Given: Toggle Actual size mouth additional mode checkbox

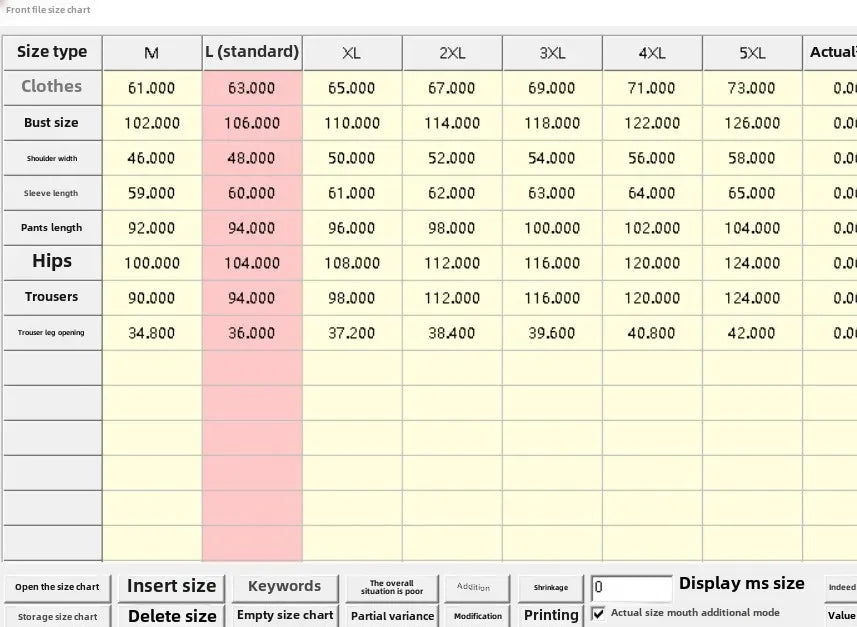Looking at the screenshot, I should click(599, 613).
